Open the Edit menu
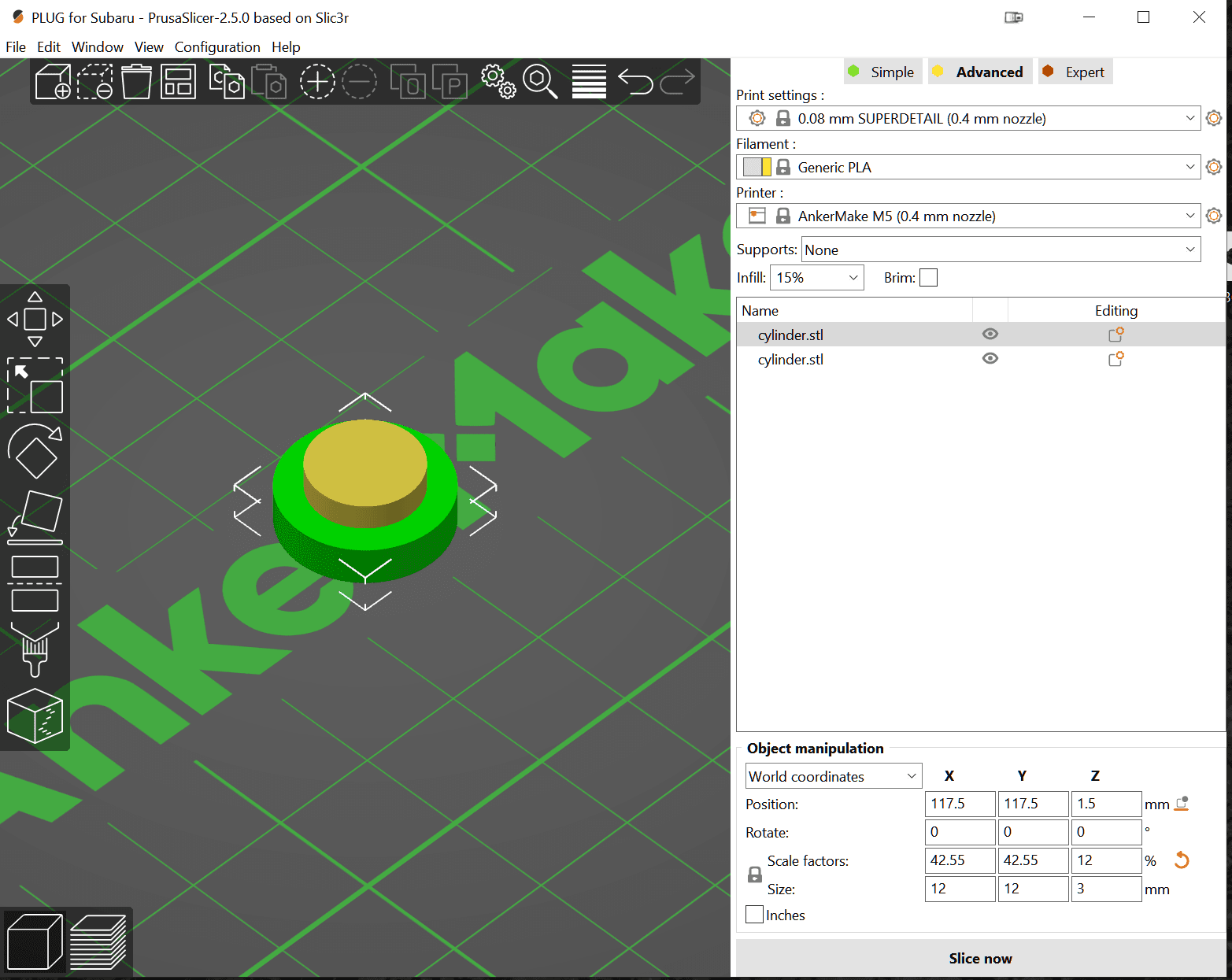This screenshot has width=1232, height=980. [49, 47]
